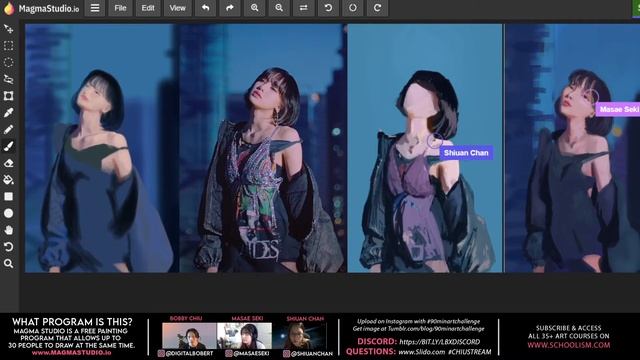Click the Shiuan Chan webcam thumbnail
640x360 pixels.
tap(299, 336)
